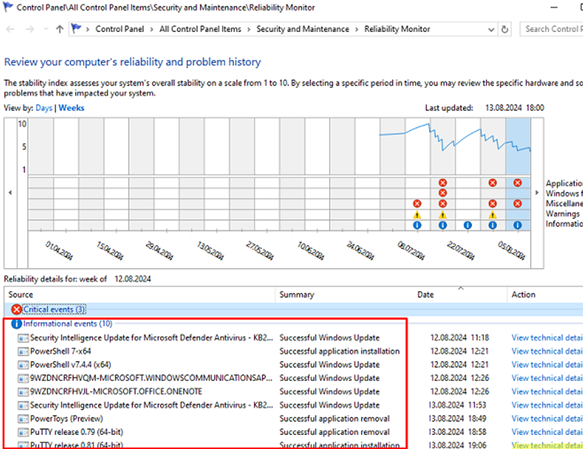Open the recent locations dropdown next to Forward
This screenshot has height=449, width=583.
click(46, 29)
